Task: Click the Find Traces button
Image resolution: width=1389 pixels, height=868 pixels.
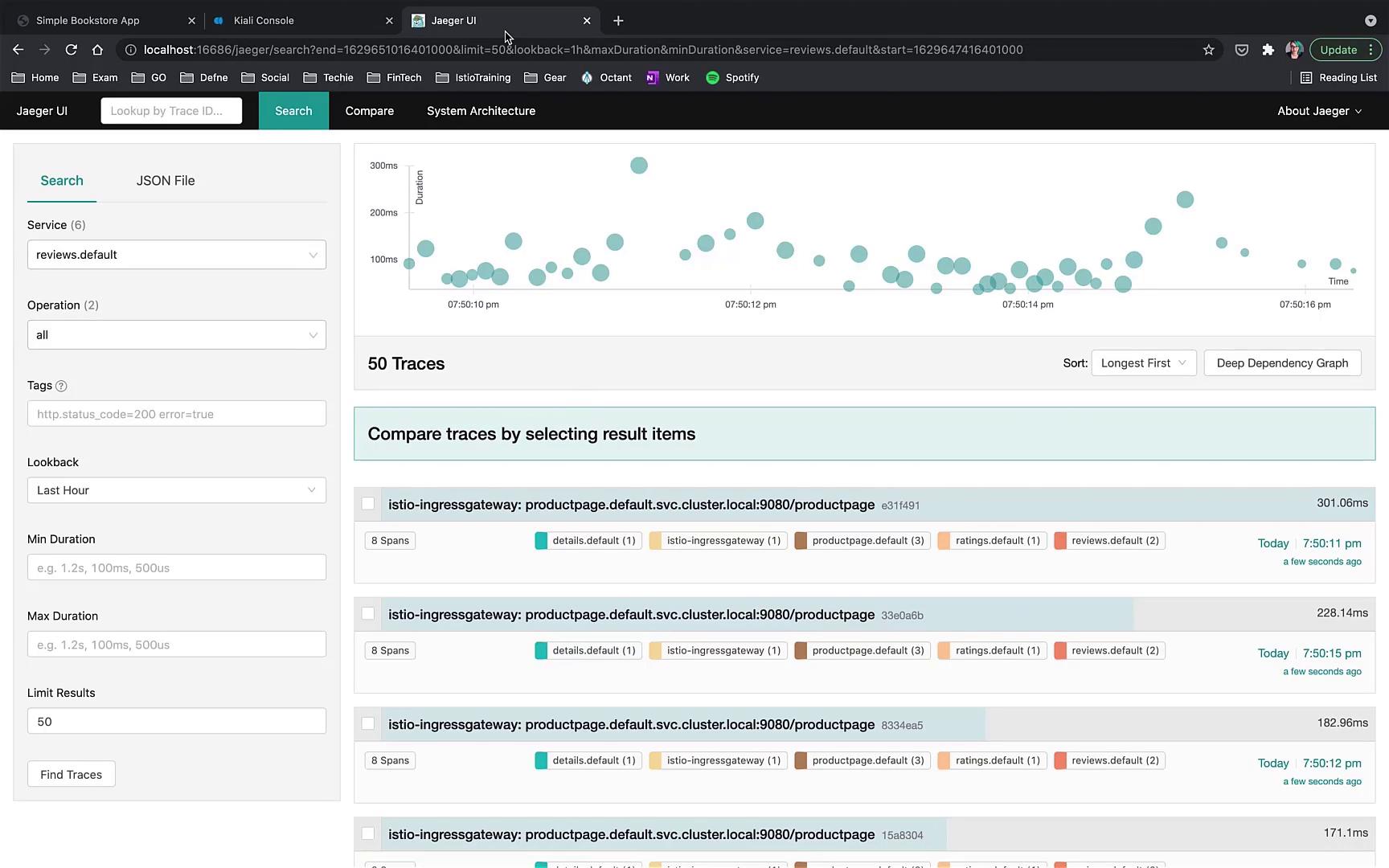Action: 72,775
